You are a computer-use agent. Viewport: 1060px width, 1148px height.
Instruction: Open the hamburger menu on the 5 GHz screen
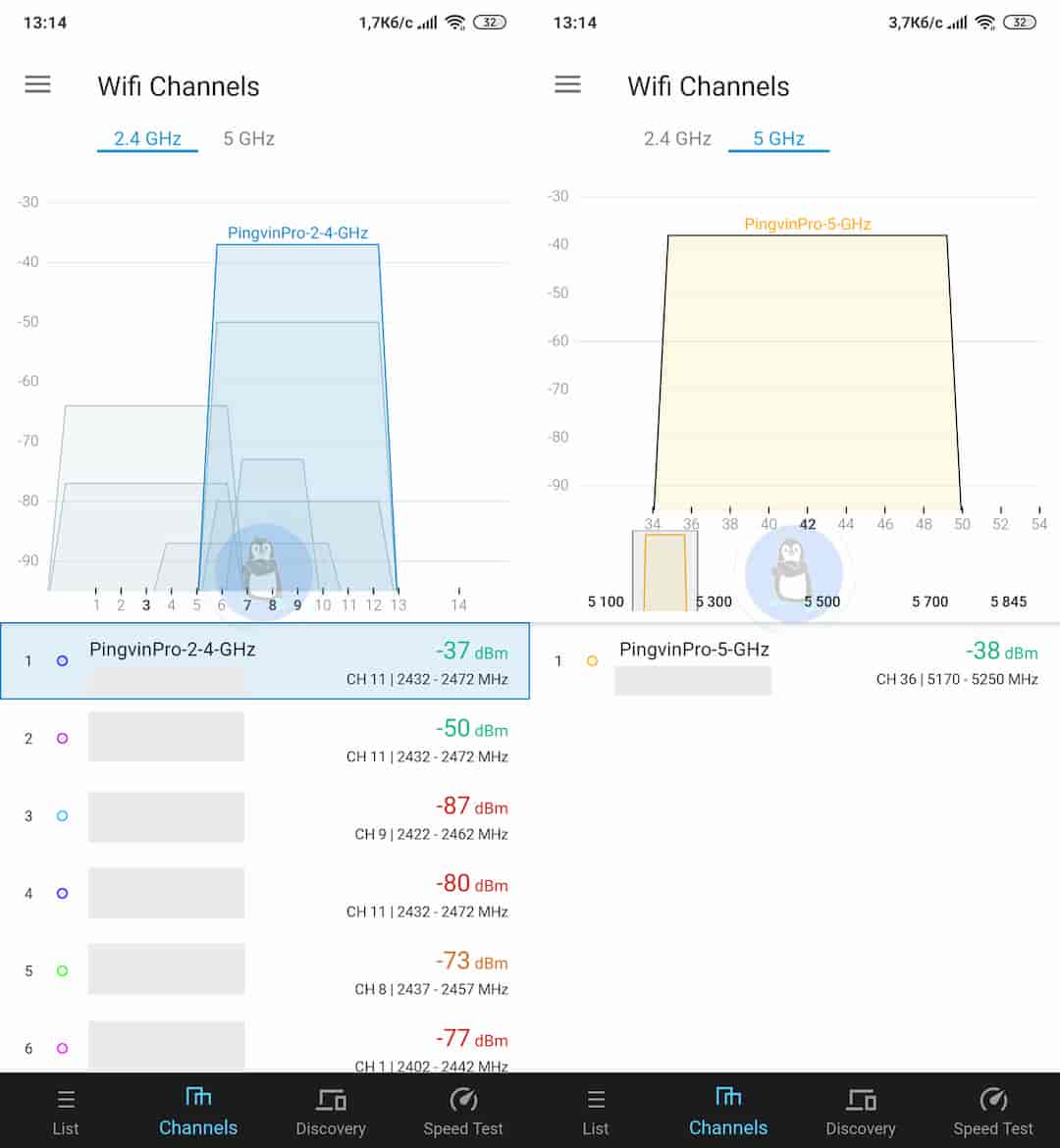[x=567, y=85]
